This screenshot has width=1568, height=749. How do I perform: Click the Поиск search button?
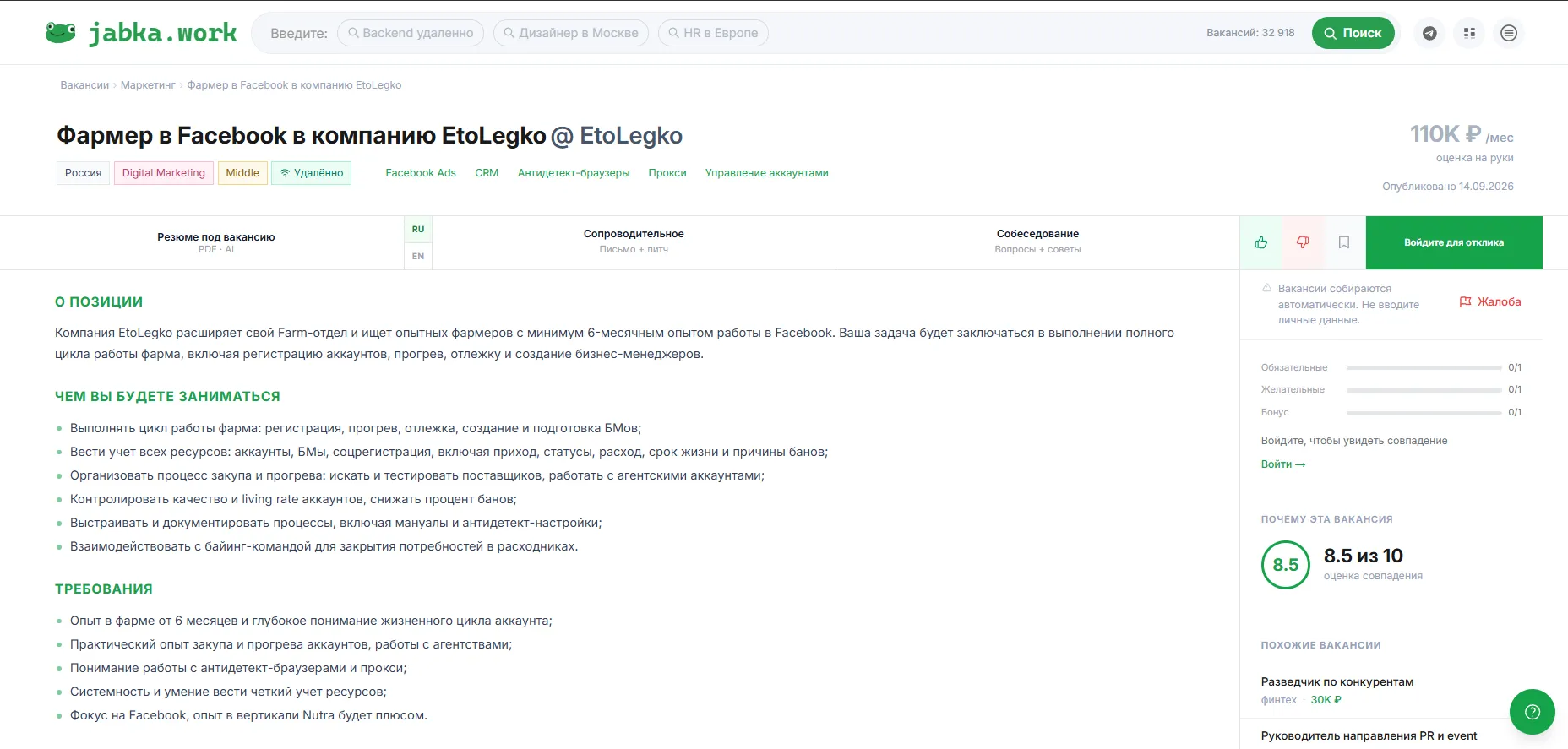tap(1353, 33)
